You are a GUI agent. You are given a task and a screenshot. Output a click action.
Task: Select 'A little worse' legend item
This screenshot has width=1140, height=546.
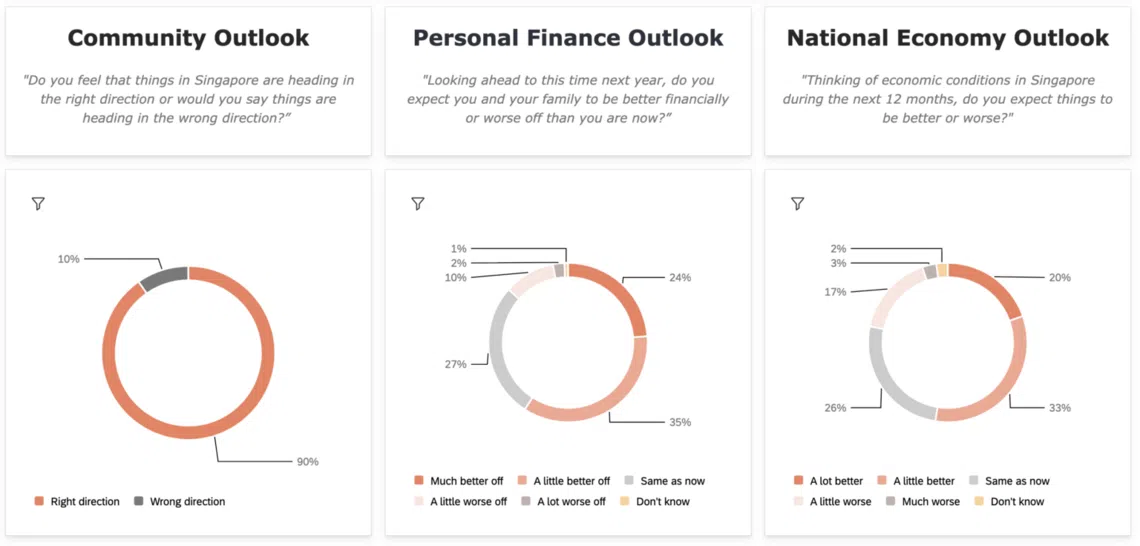(x=832, y=501)
